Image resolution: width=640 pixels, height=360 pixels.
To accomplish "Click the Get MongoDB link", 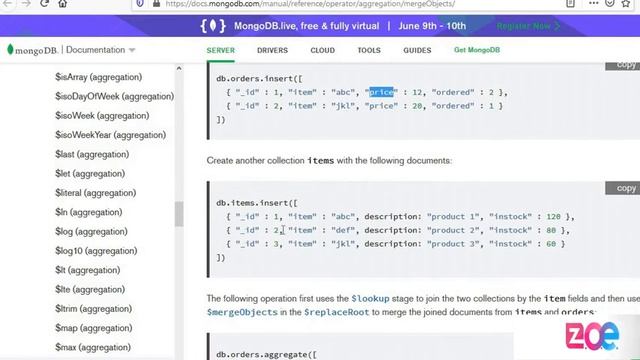I will 477,50.
